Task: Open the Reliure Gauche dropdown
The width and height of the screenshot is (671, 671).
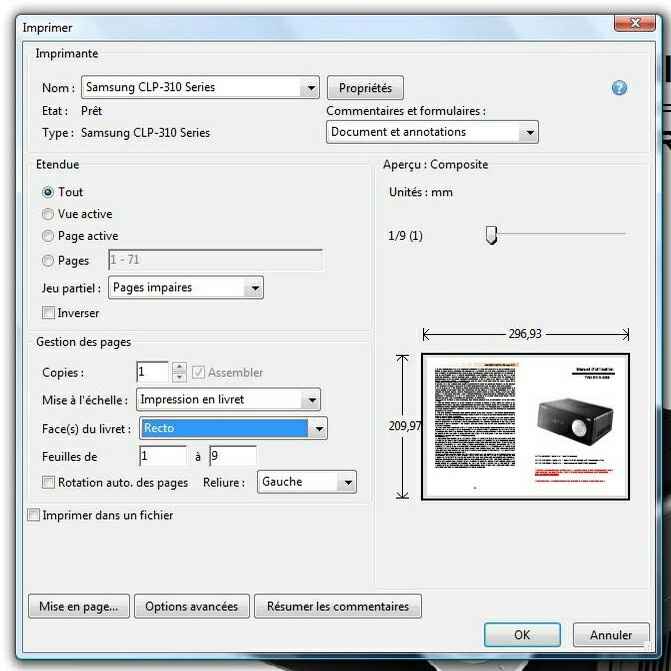Action: click(307, 482)
